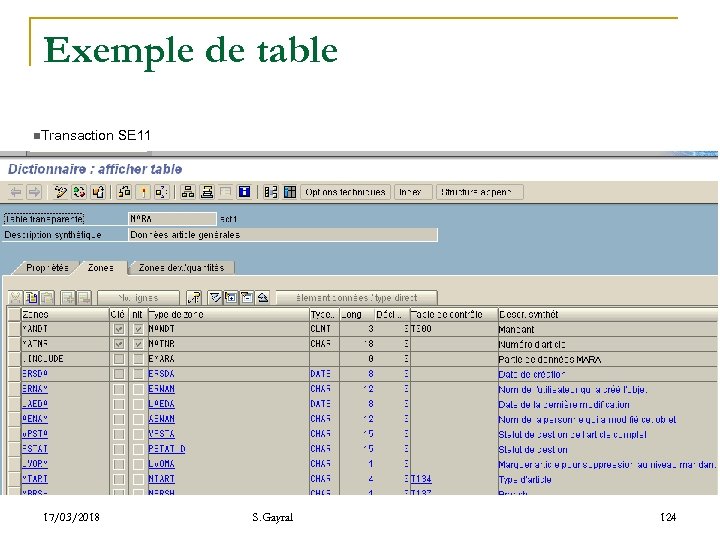Toggle Clé checkbox for MTART row
The image size is (720, 540).
[119, 479]
